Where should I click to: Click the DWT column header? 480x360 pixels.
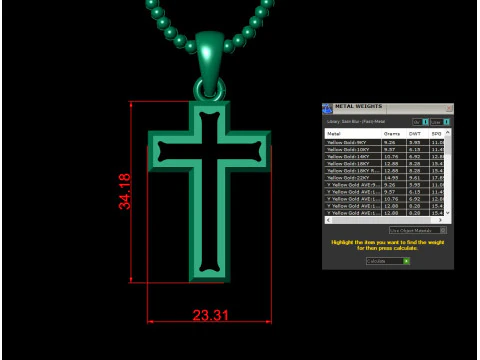(418, 134)
